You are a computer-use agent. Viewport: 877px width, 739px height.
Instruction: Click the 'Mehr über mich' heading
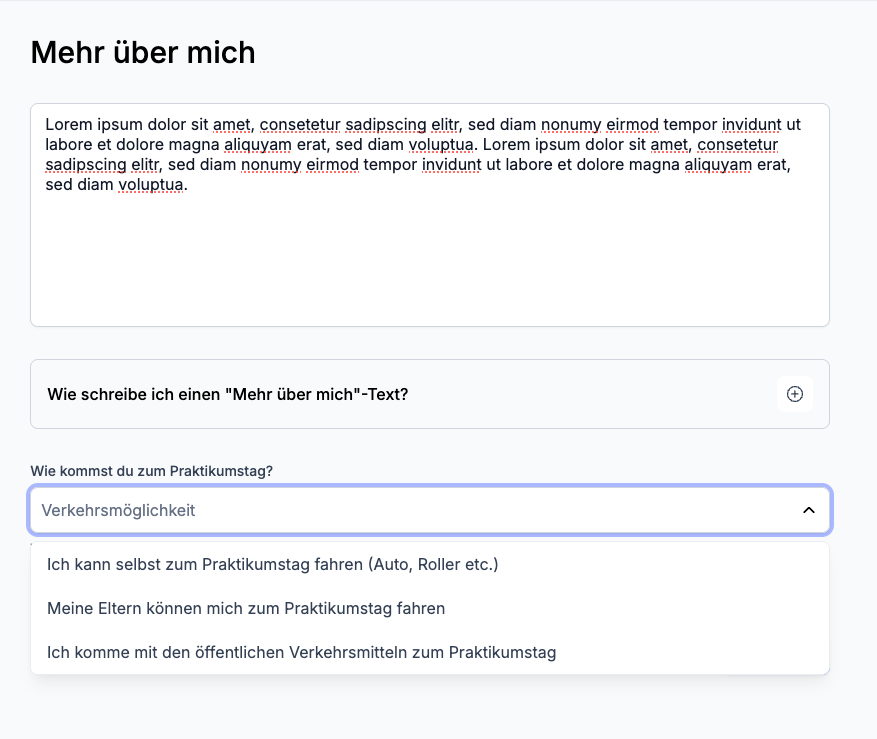pos(143,52)
